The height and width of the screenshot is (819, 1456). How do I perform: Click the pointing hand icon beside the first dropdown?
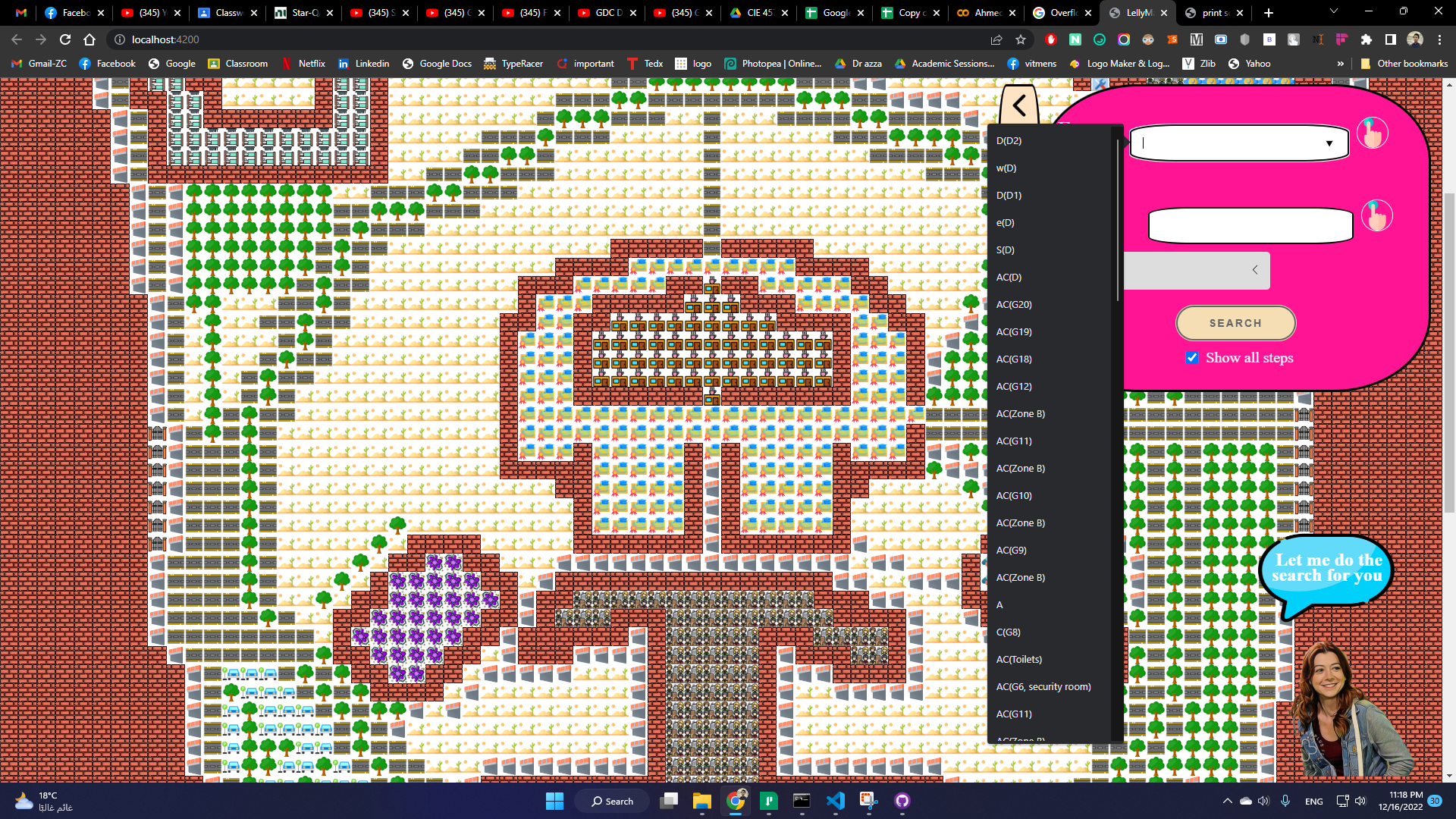(x=1372, y=133)
